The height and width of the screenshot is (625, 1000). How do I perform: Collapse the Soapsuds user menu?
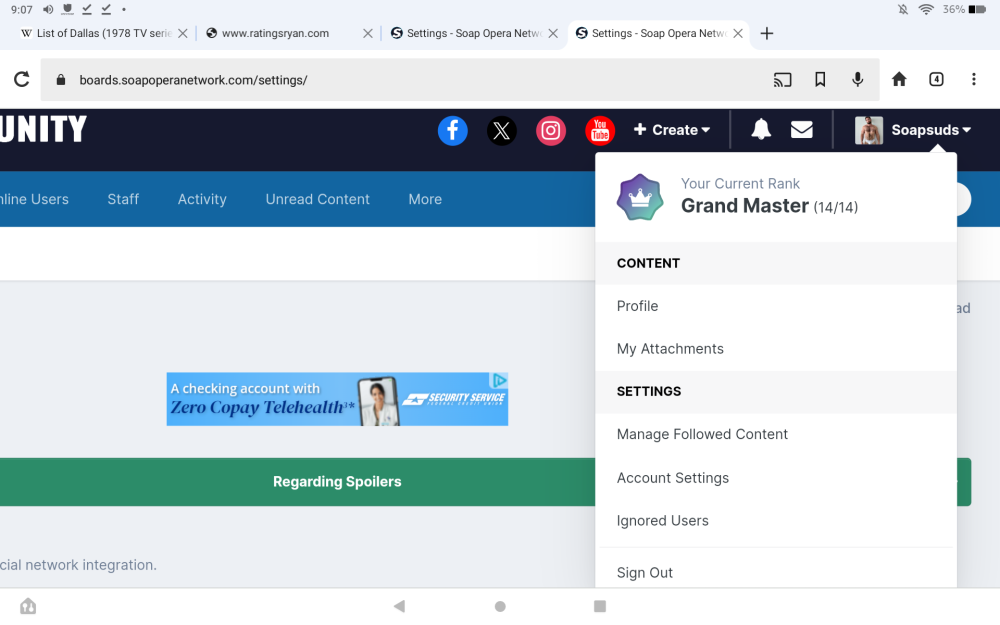pos(914,130)
